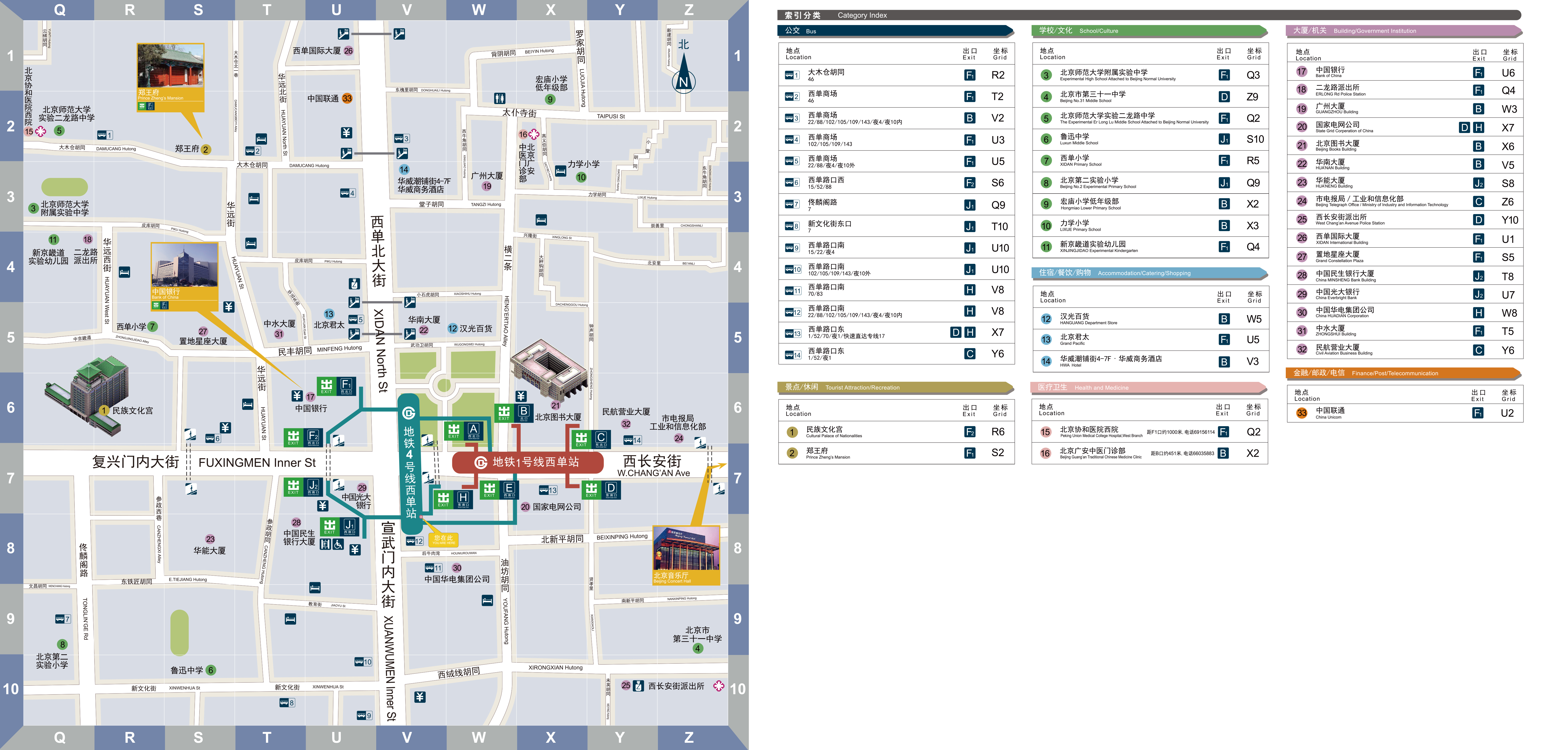
Task: Click the 民族文化宫 row in Tourist Attraction index
Action: [x=896, y=432]
